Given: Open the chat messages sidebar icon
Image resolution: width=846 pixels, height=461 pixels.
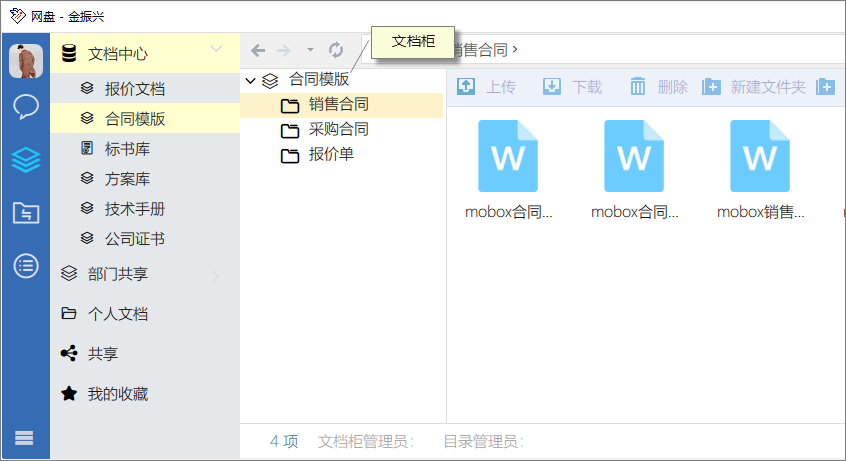Looking at the screenshot, I should tap(26, 107).
